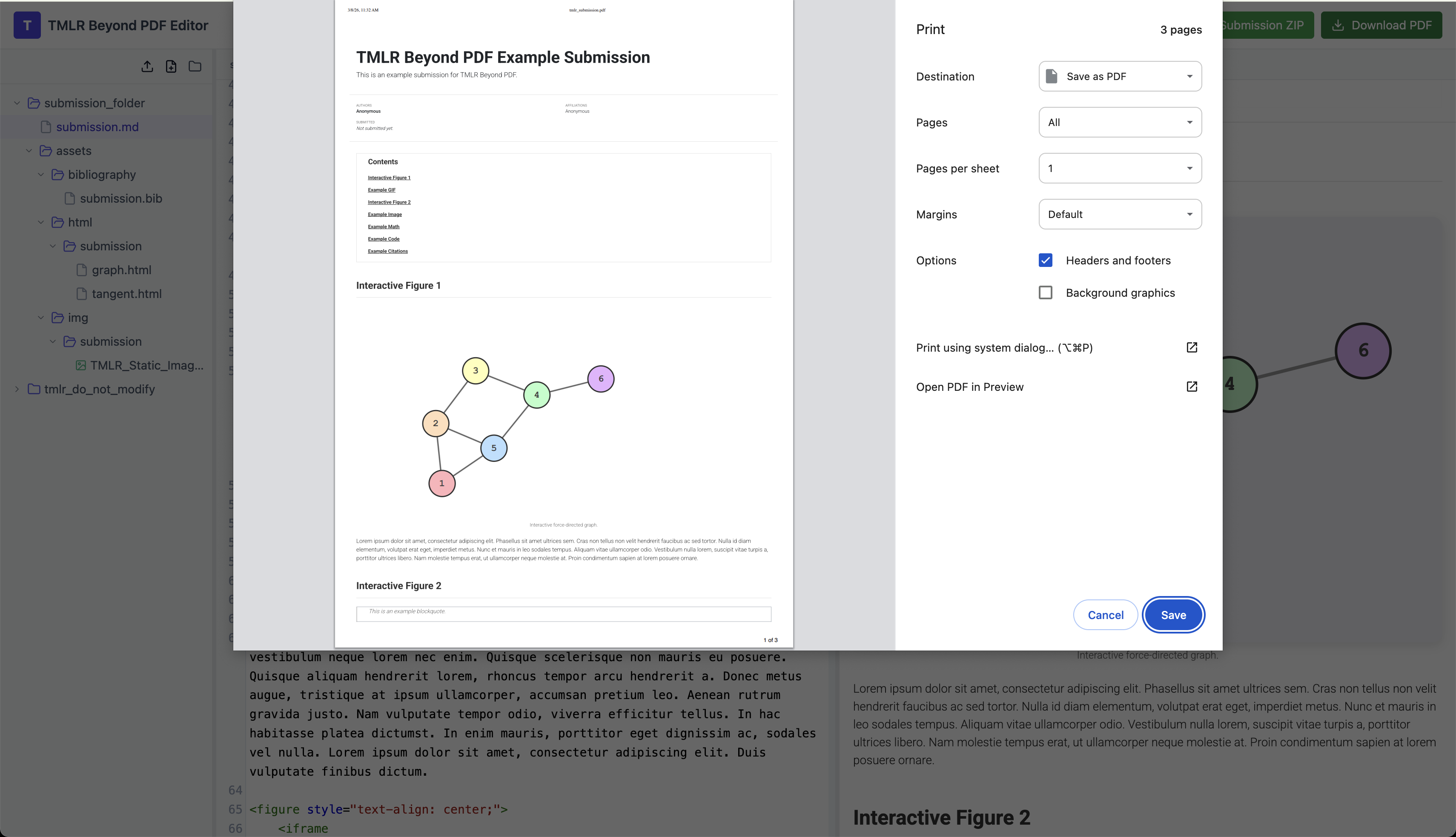Click icon next to Print using system dialog
Image resolution: width=1456 pixels, height=837 pixels.
pos(1192,347)
